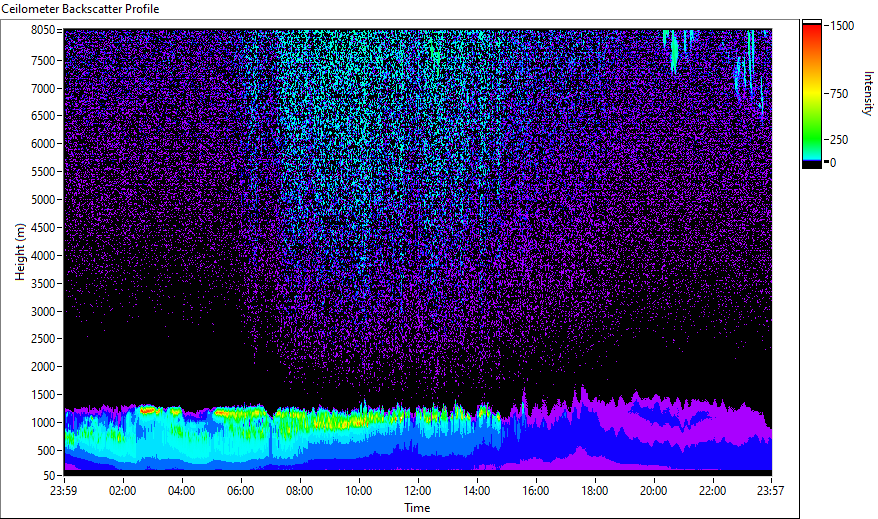Click the 250 intensity scale value
The width and height of the screenshot is (878, 519).
(839, 140)
